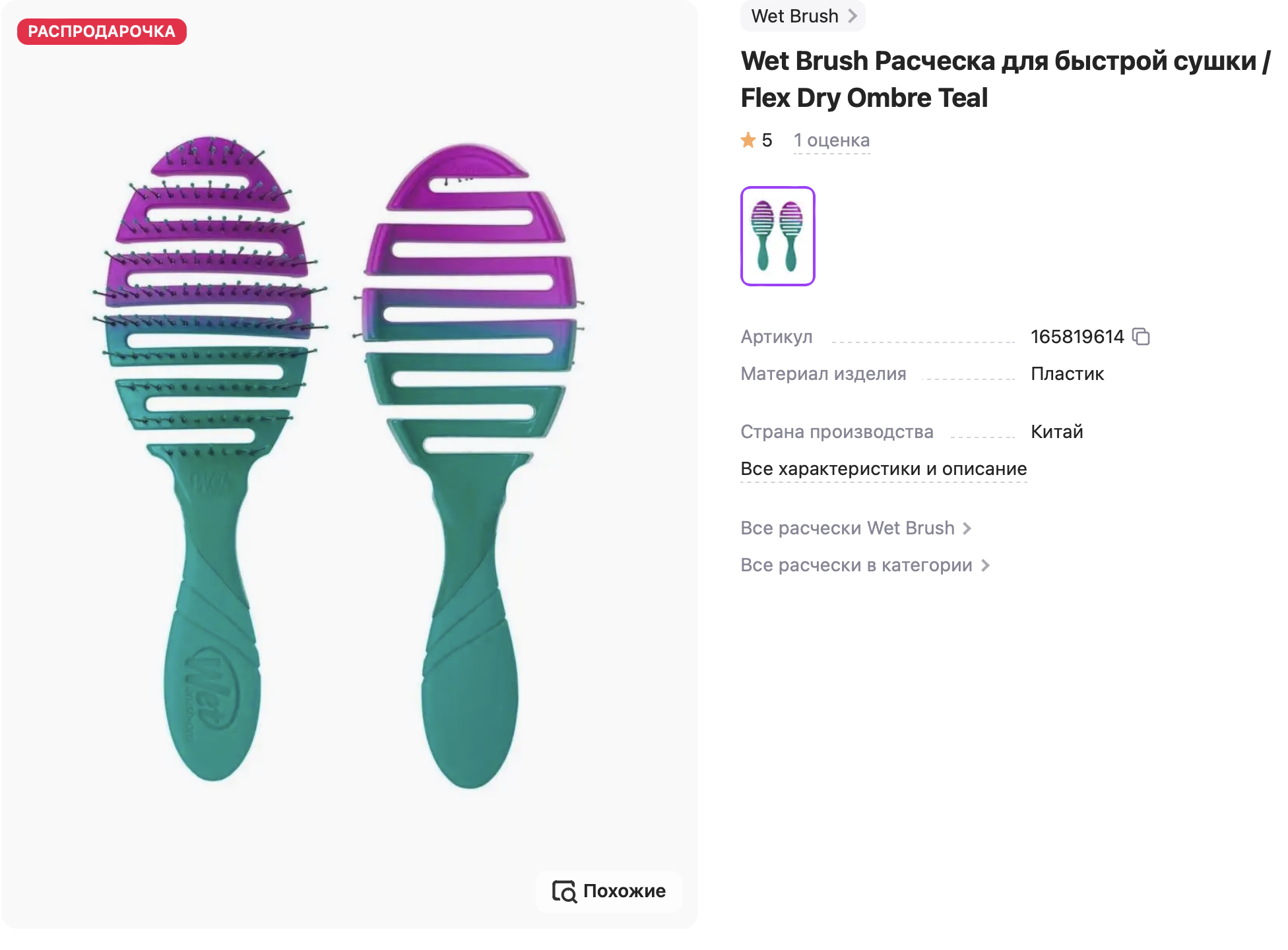The image size is (1288, 950).
Task: Click the rating value 5
Action: [x=767, y=141]
